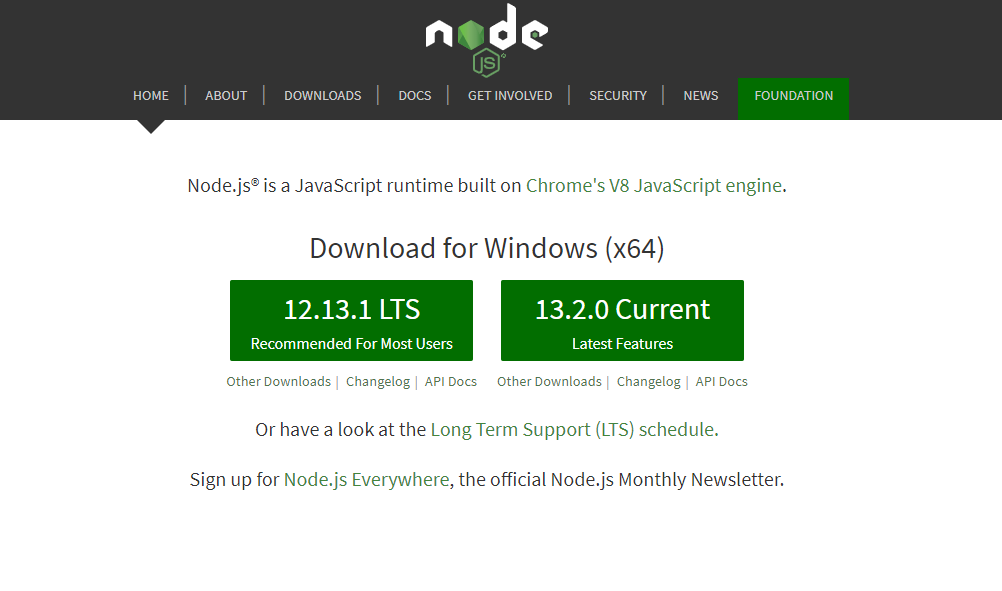Screen dimensions: 1002x591
Task: Download 13.2.0 Current version
Action: click(622, 320)
